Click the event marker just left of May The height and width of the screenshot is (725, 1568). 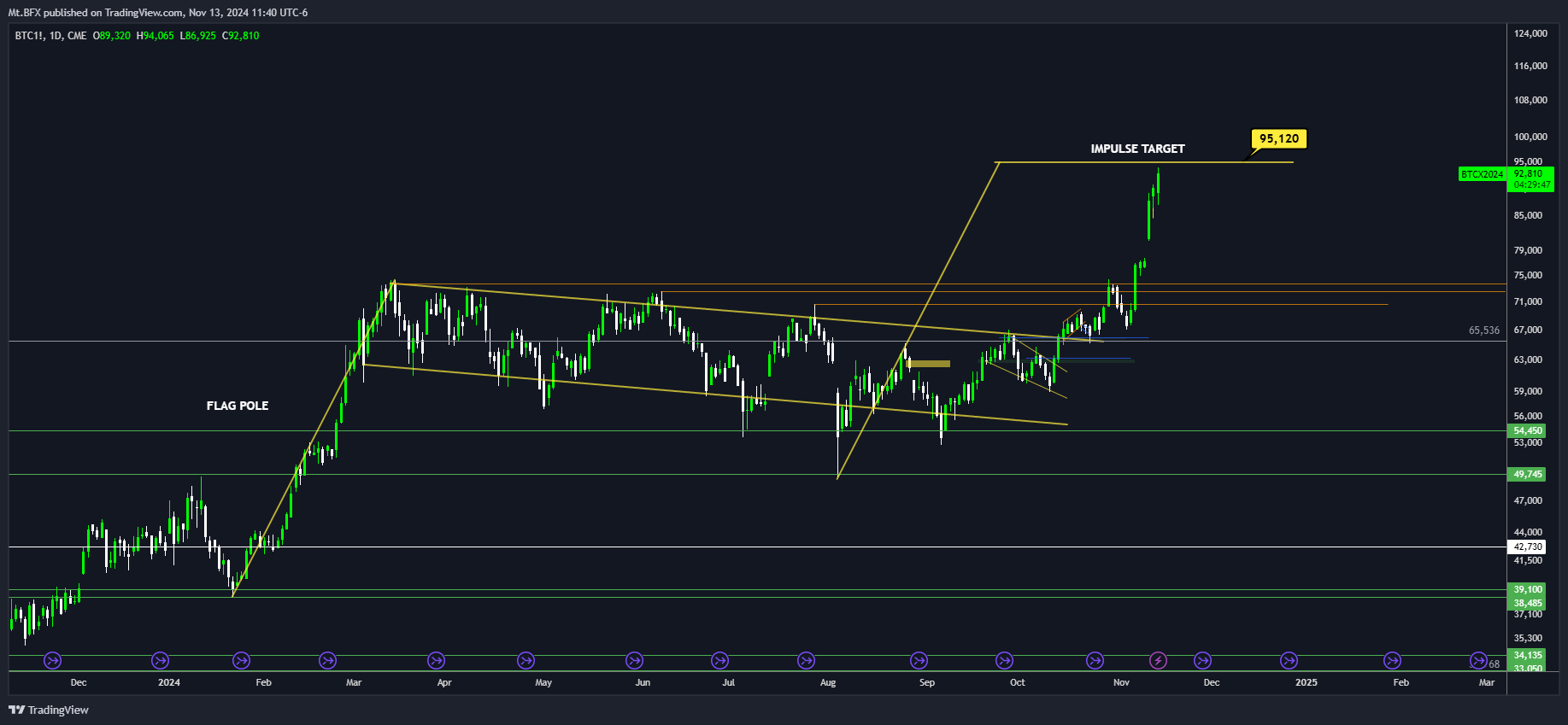click(526, 660)
